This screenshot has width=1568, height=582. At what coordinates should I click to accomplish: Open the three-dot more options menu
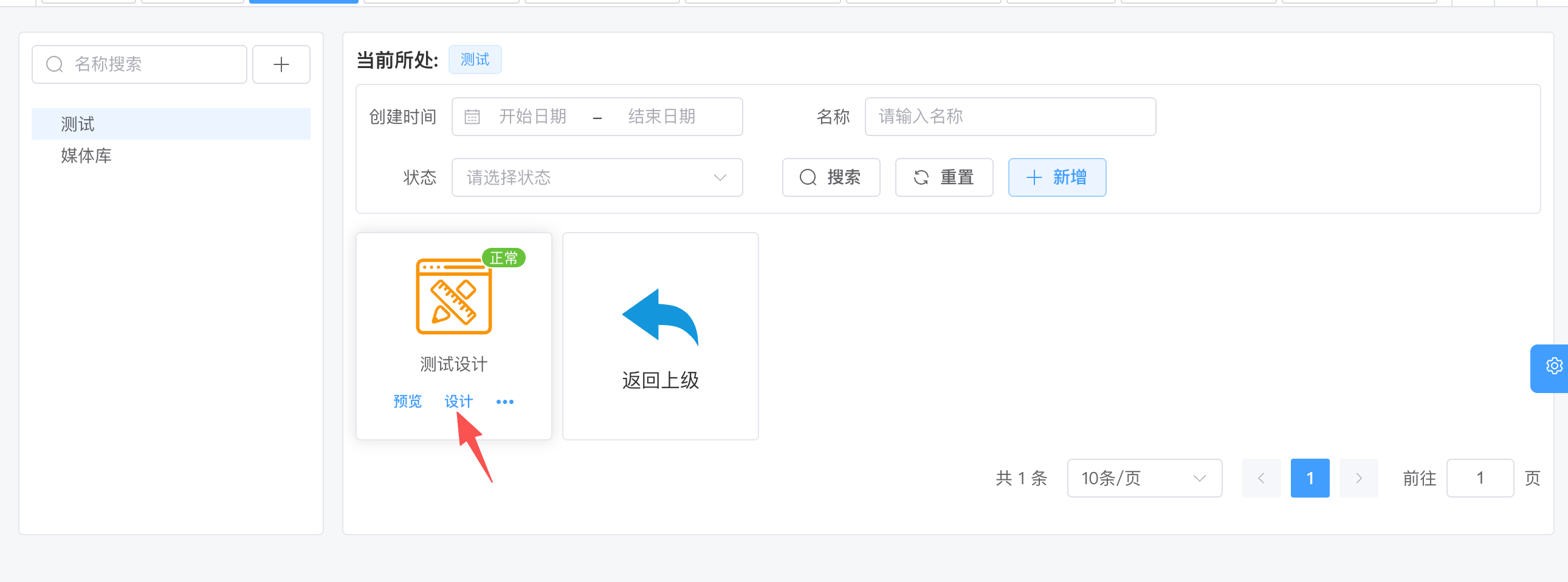pos(504,402)
